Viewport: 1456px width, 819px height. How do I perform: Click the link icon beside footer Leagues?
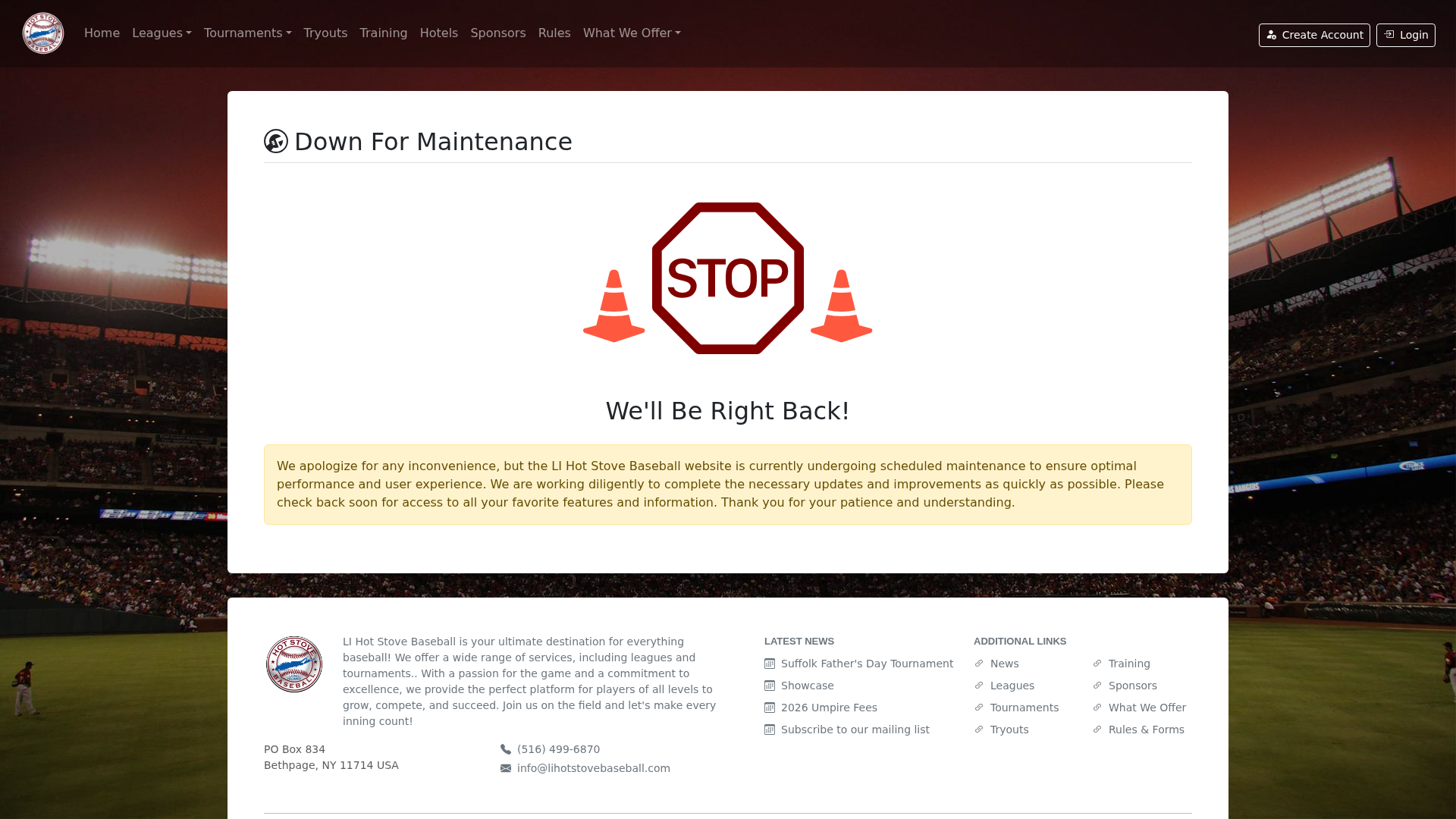click(x=979, y=686)
